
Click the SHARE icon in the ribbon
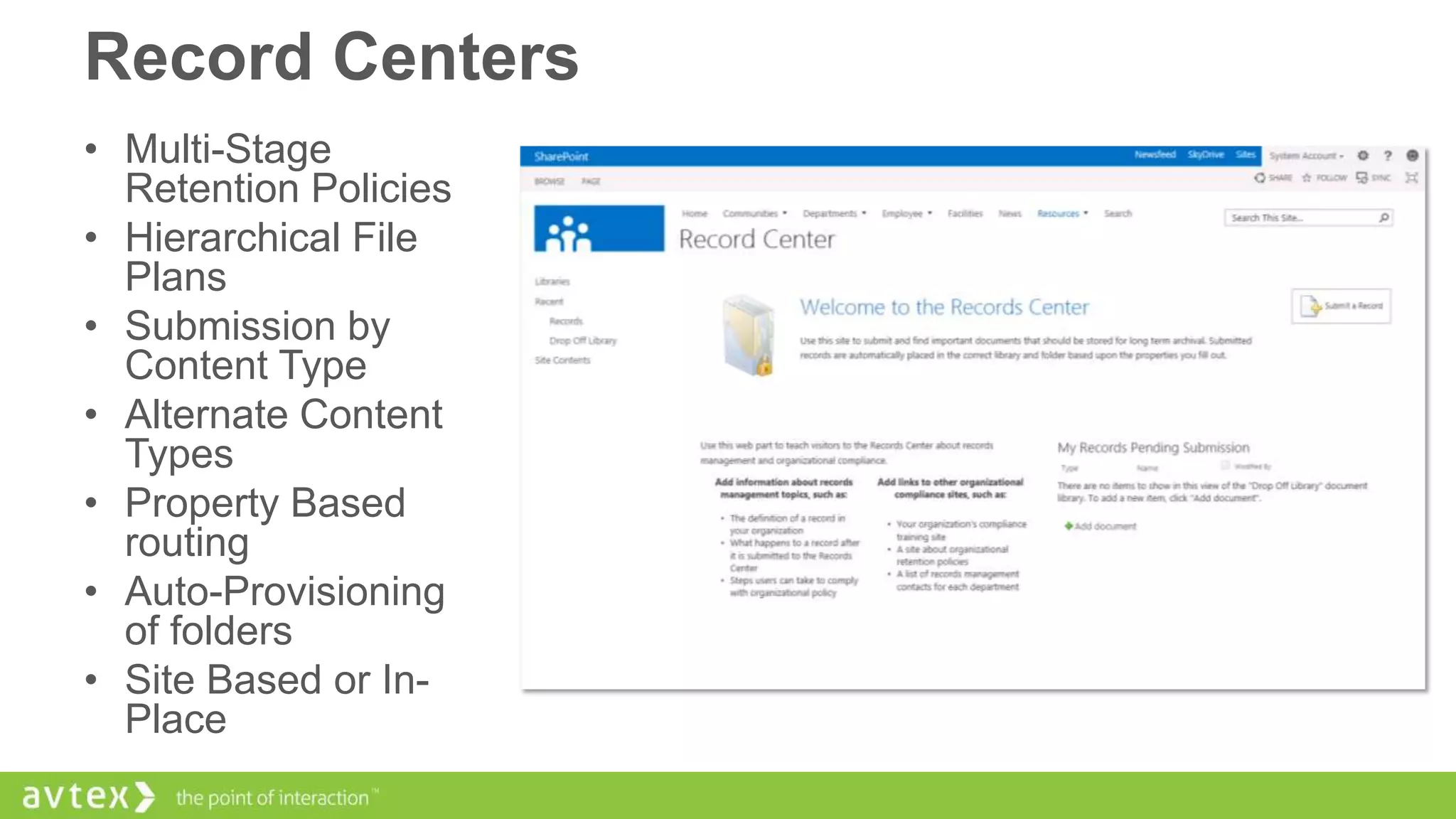point(1260,178)
